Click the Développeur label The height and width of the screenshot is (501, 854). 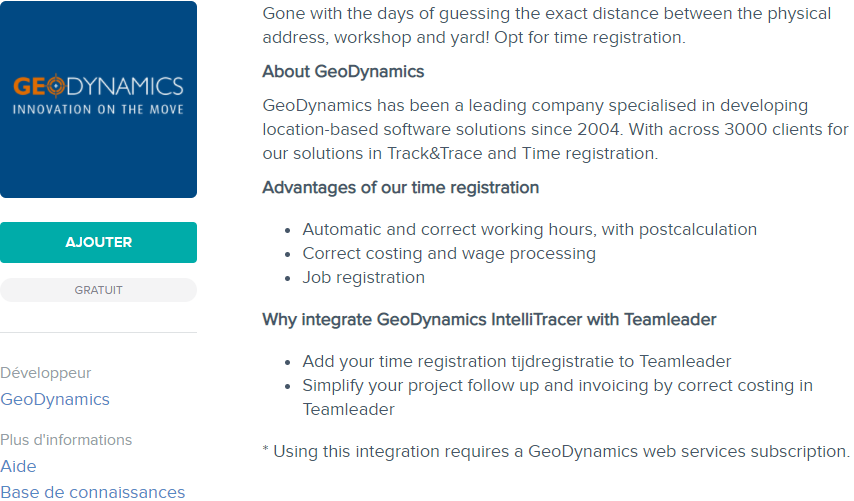click(x=46, y=373)
